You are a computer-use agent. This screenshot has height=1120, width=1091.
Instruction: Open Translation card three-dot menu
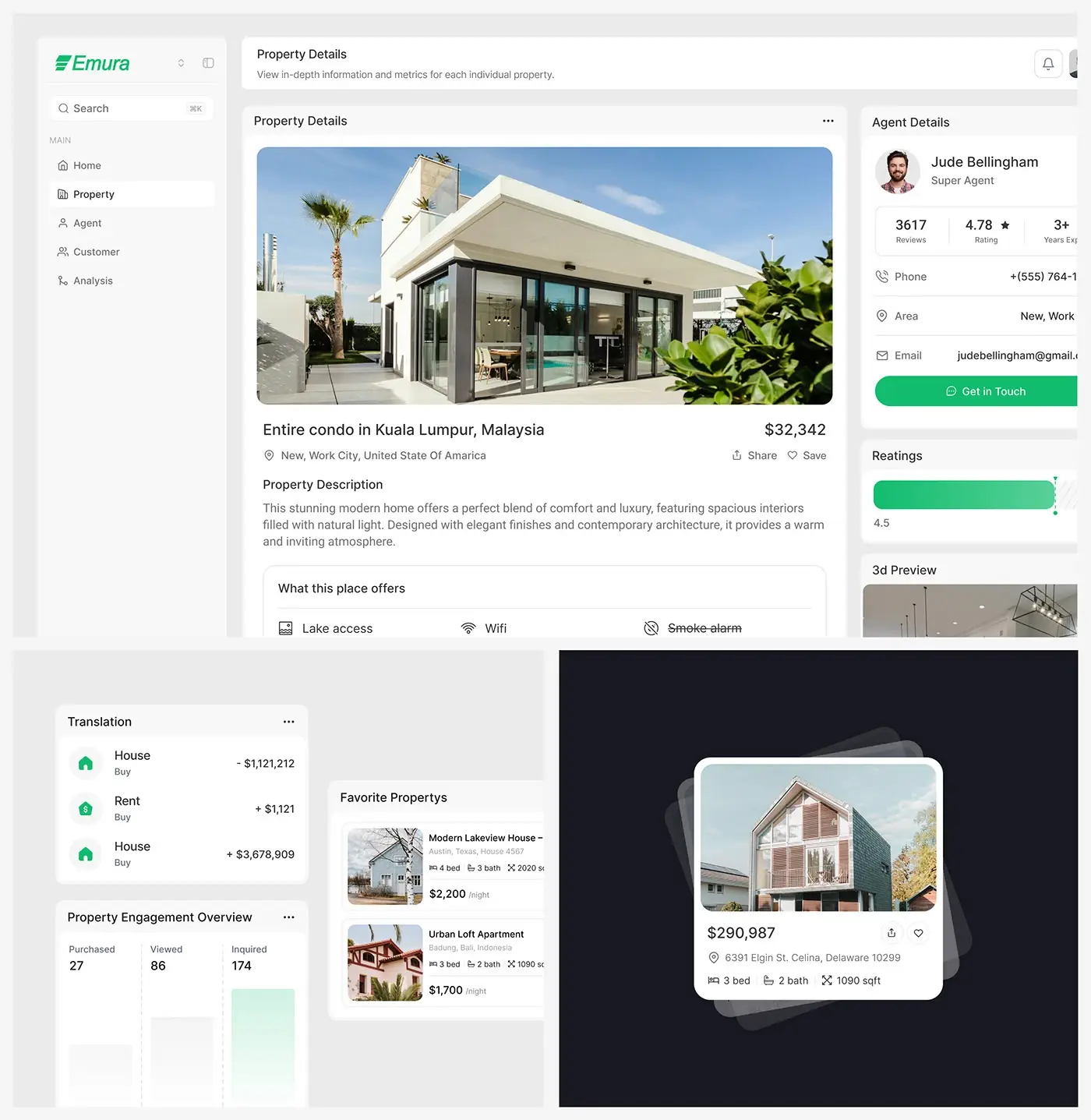(x=288, y=722)
